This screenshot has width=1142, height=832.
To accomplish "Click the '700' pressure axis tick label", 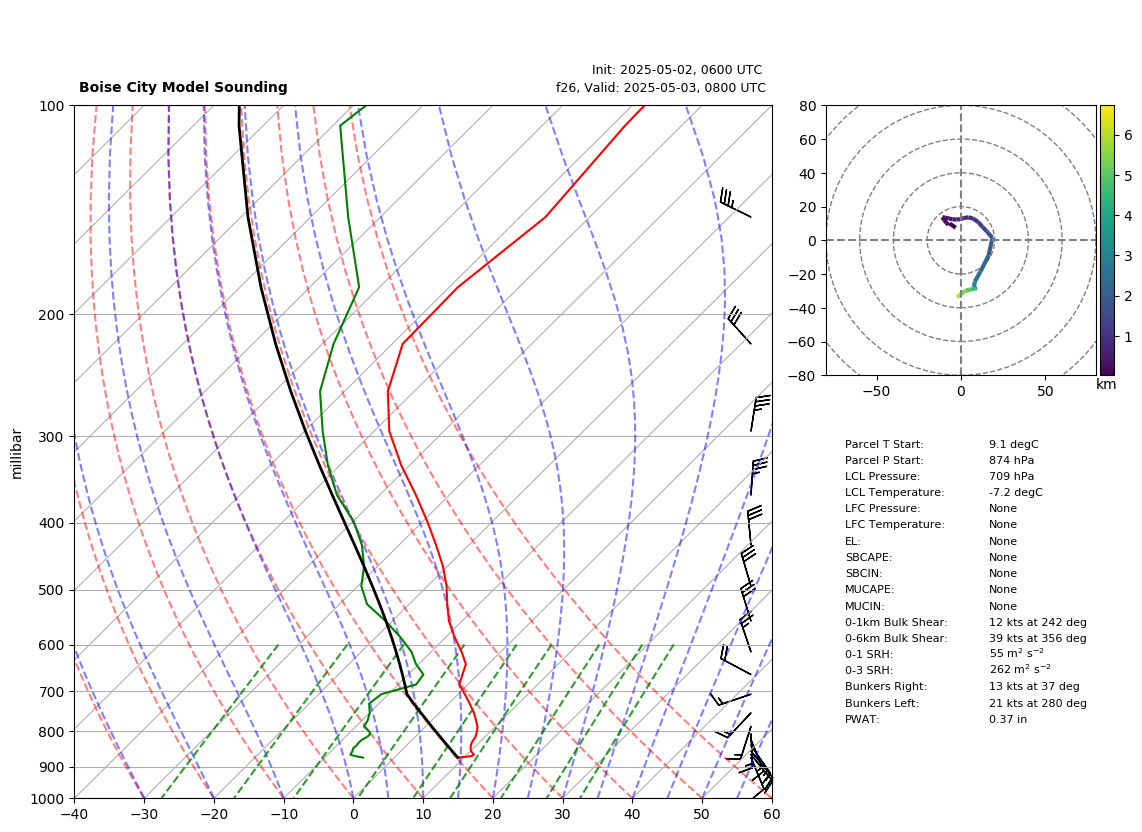I will [53, 692].
